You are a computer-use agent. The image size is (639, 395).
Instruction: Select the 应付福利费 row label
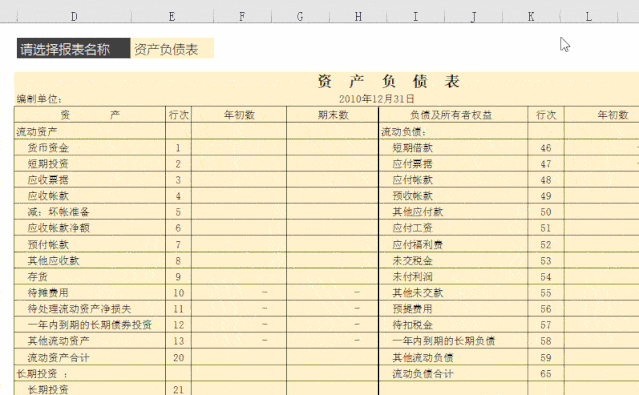tap(418, 244)
